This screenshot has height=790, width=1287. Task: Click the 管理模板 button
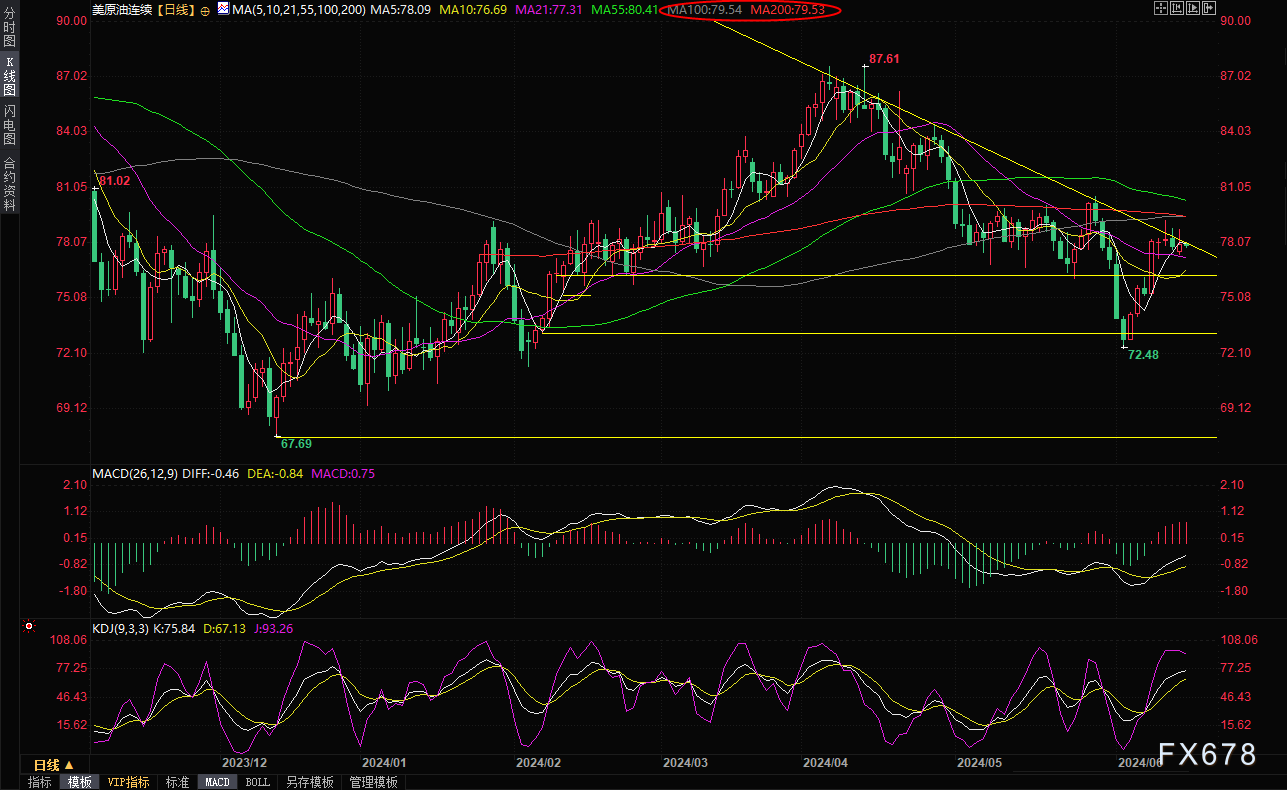tap(373, 782)
